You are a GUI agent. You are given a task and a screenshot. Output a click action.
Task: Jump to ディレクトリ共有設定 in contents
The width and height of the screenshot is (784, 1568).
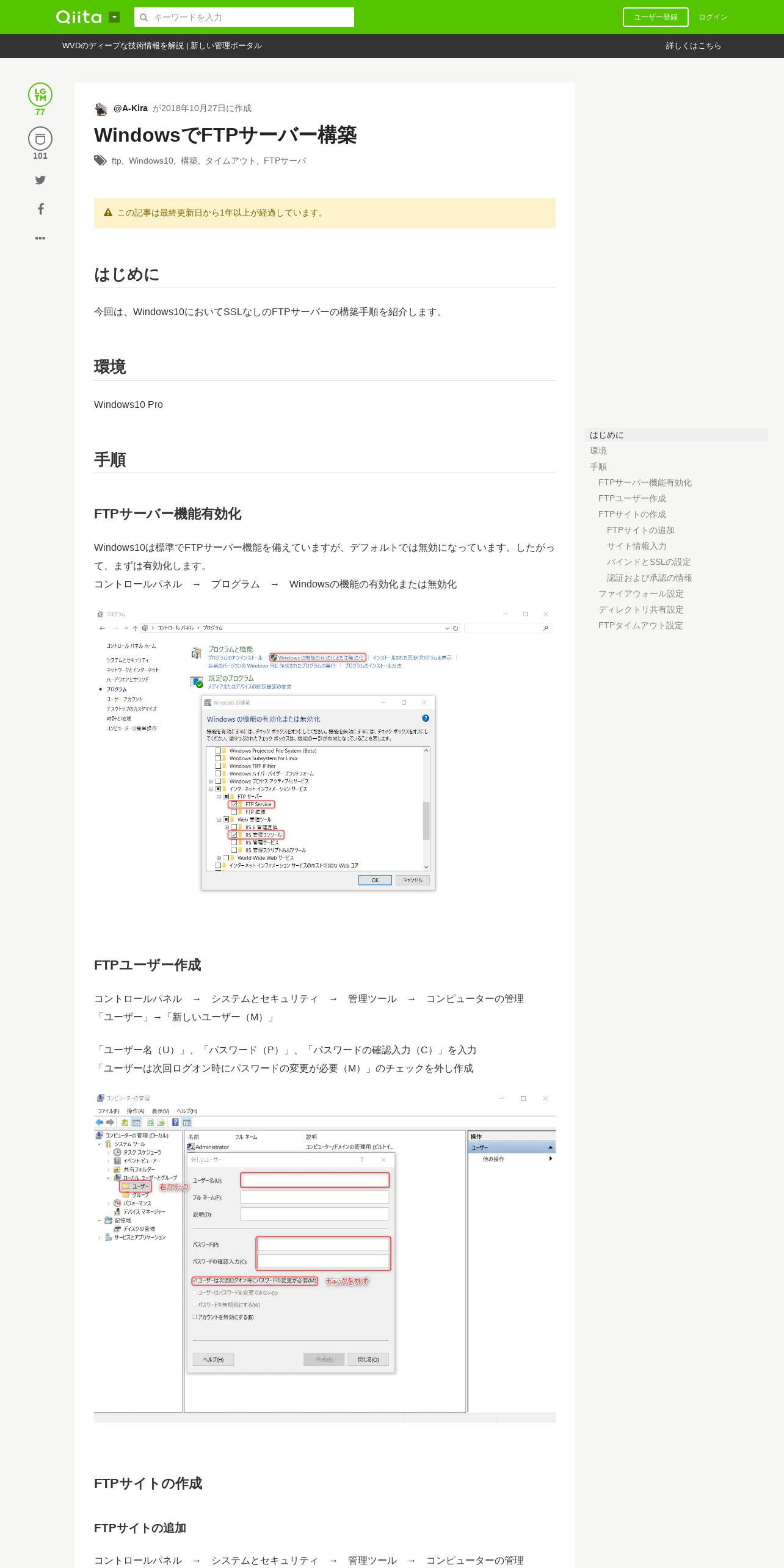pos(641,609)
